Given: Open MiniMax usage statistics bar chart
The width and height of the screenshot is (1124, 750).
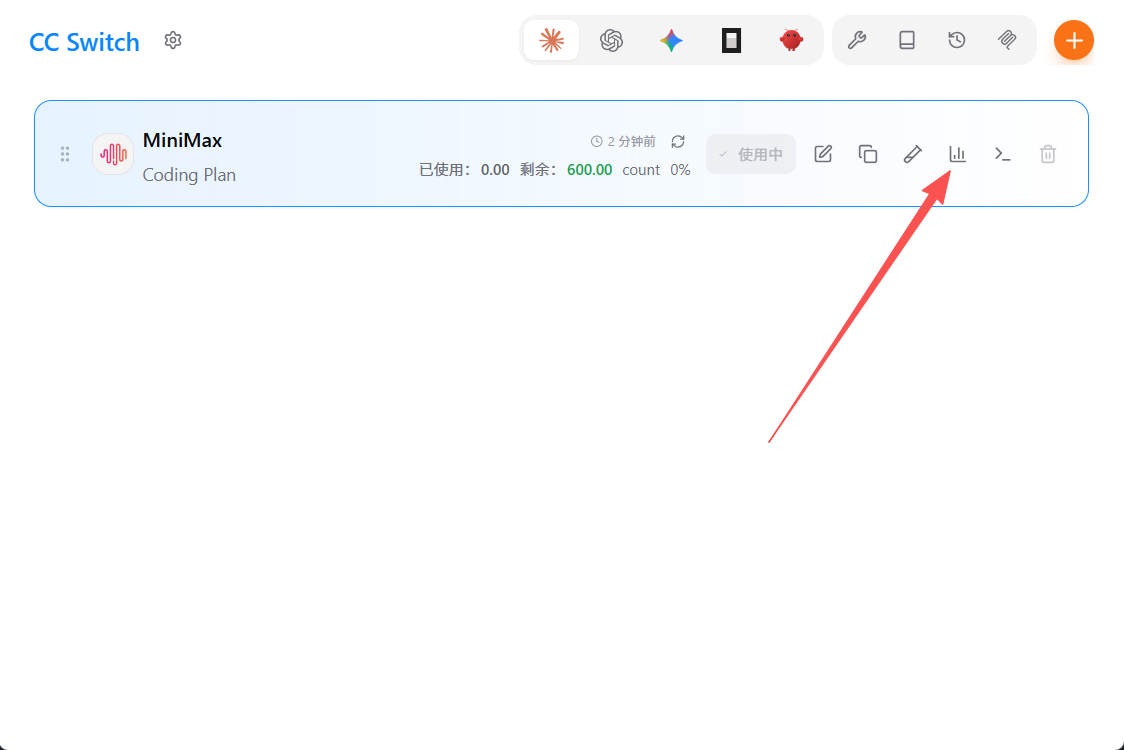Looking at the screenshot, I should 958,154.
